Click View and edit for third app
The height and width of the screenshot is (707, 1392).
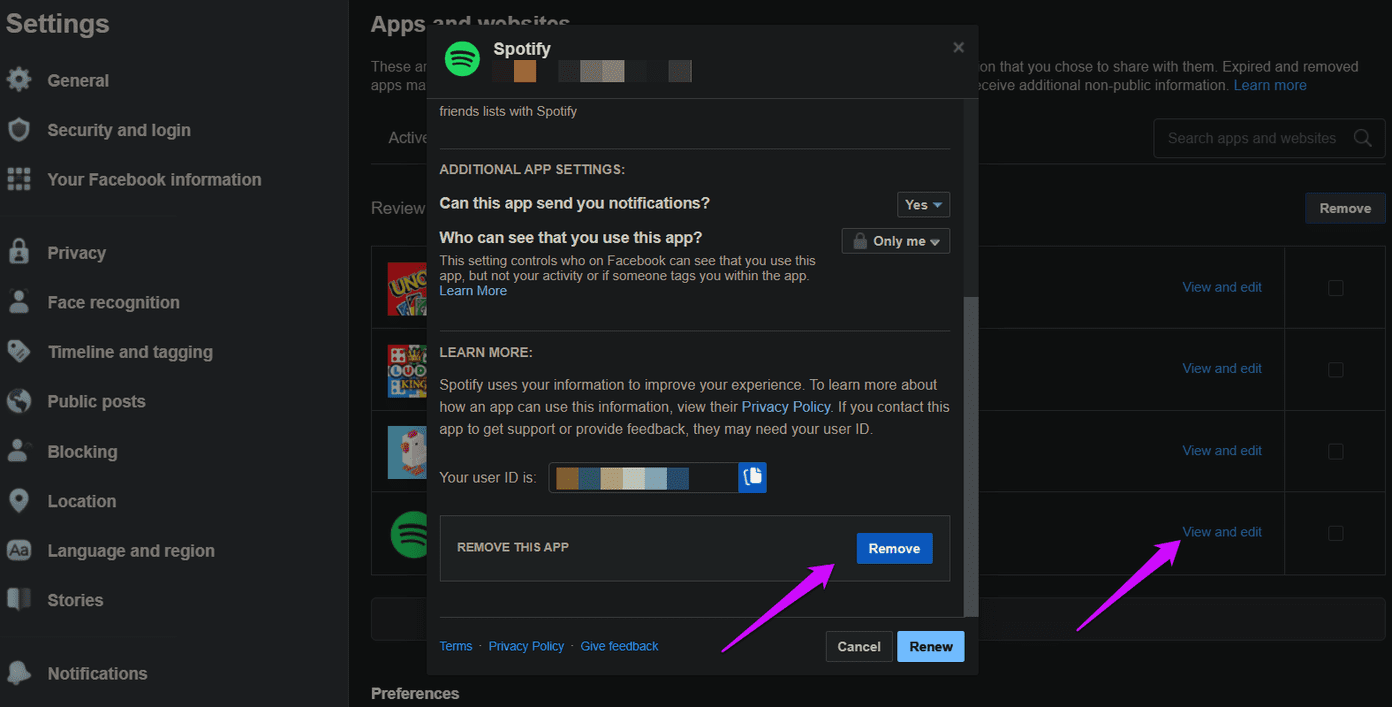click(1222, 450)
